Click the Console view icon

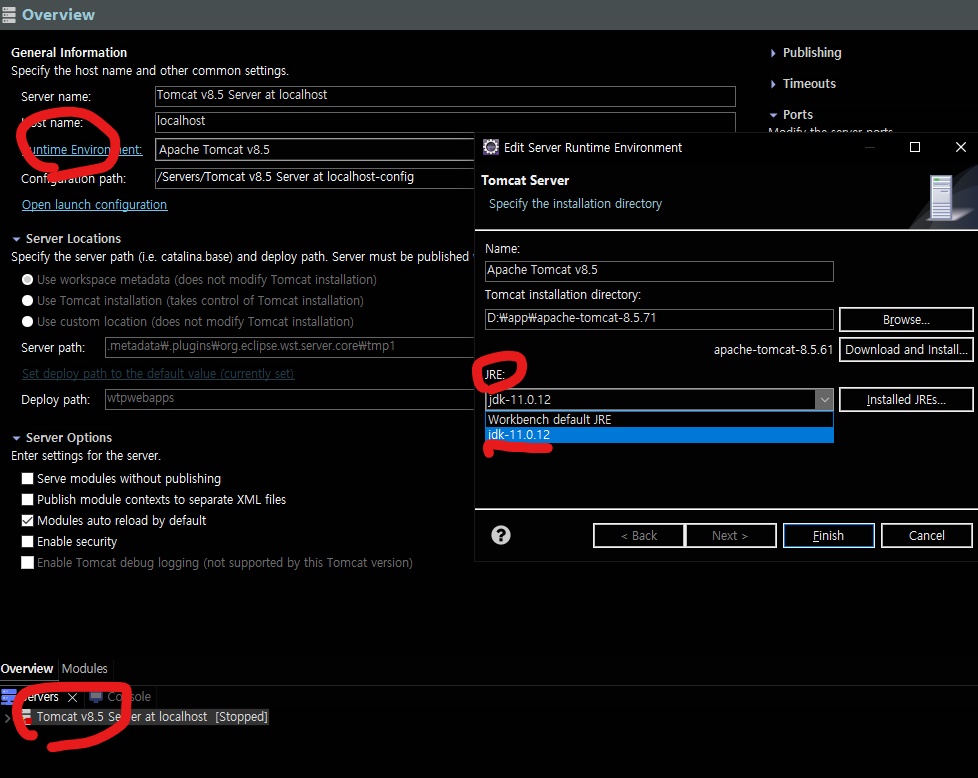(x=96, y=697)
